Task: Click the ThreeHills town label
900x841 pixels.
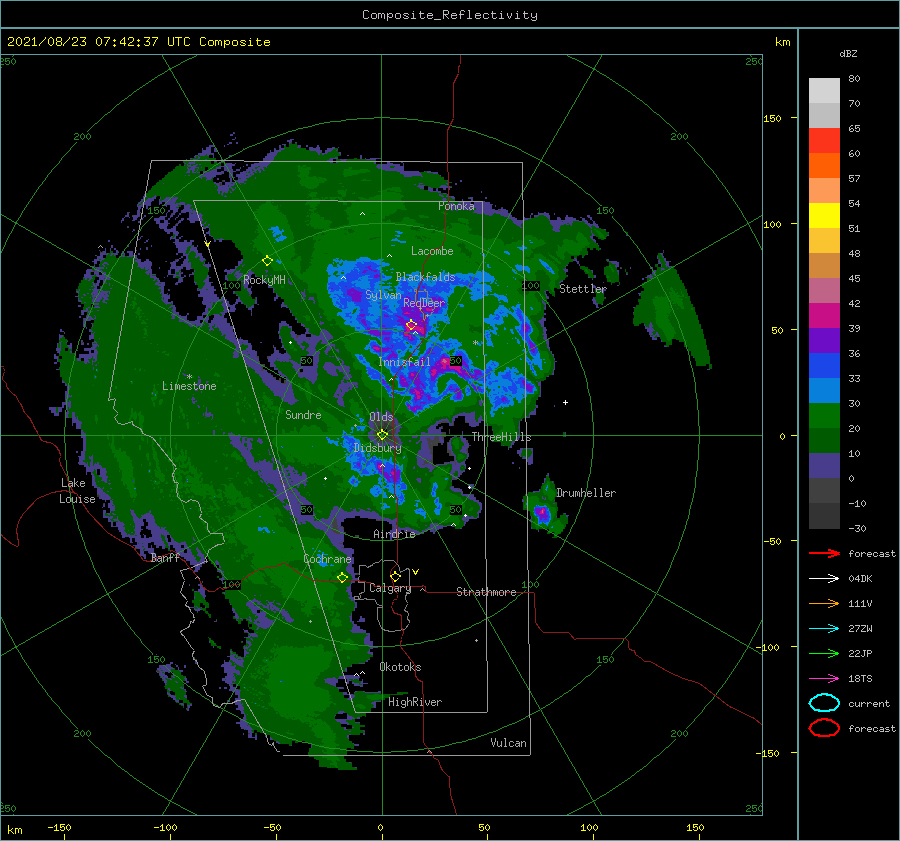Action: coord(501,437)
